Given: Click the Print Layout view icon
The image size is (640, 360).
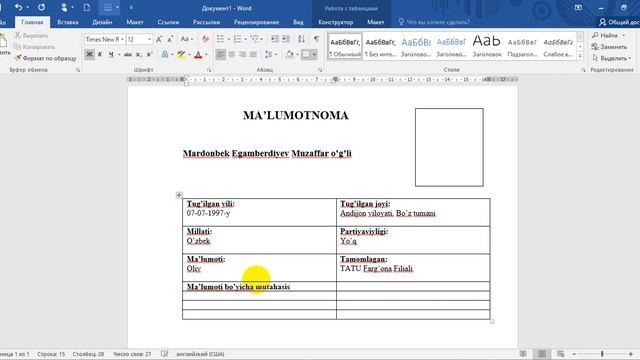Looking at the screenshot, I should click(x=542, y=354).
